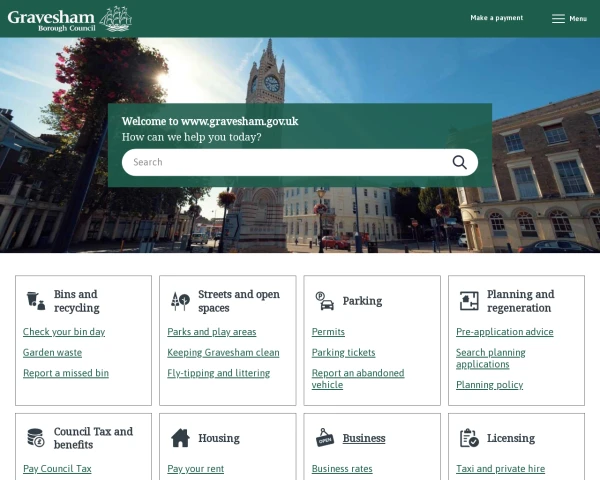Open the Business section heading
Image resolution: width=600 pixels, height=480 pixels.
tap(364, 438)
